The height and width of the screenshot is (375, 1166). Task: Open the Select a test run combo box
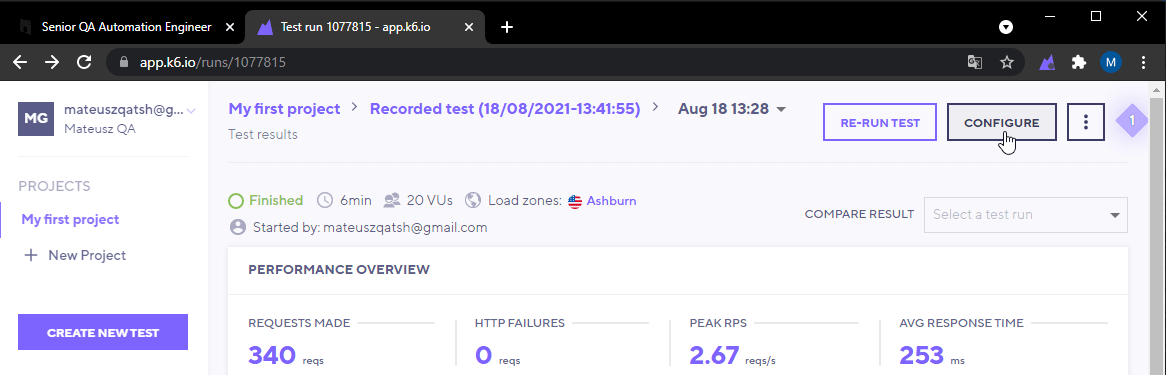[x=1025, y=214]
